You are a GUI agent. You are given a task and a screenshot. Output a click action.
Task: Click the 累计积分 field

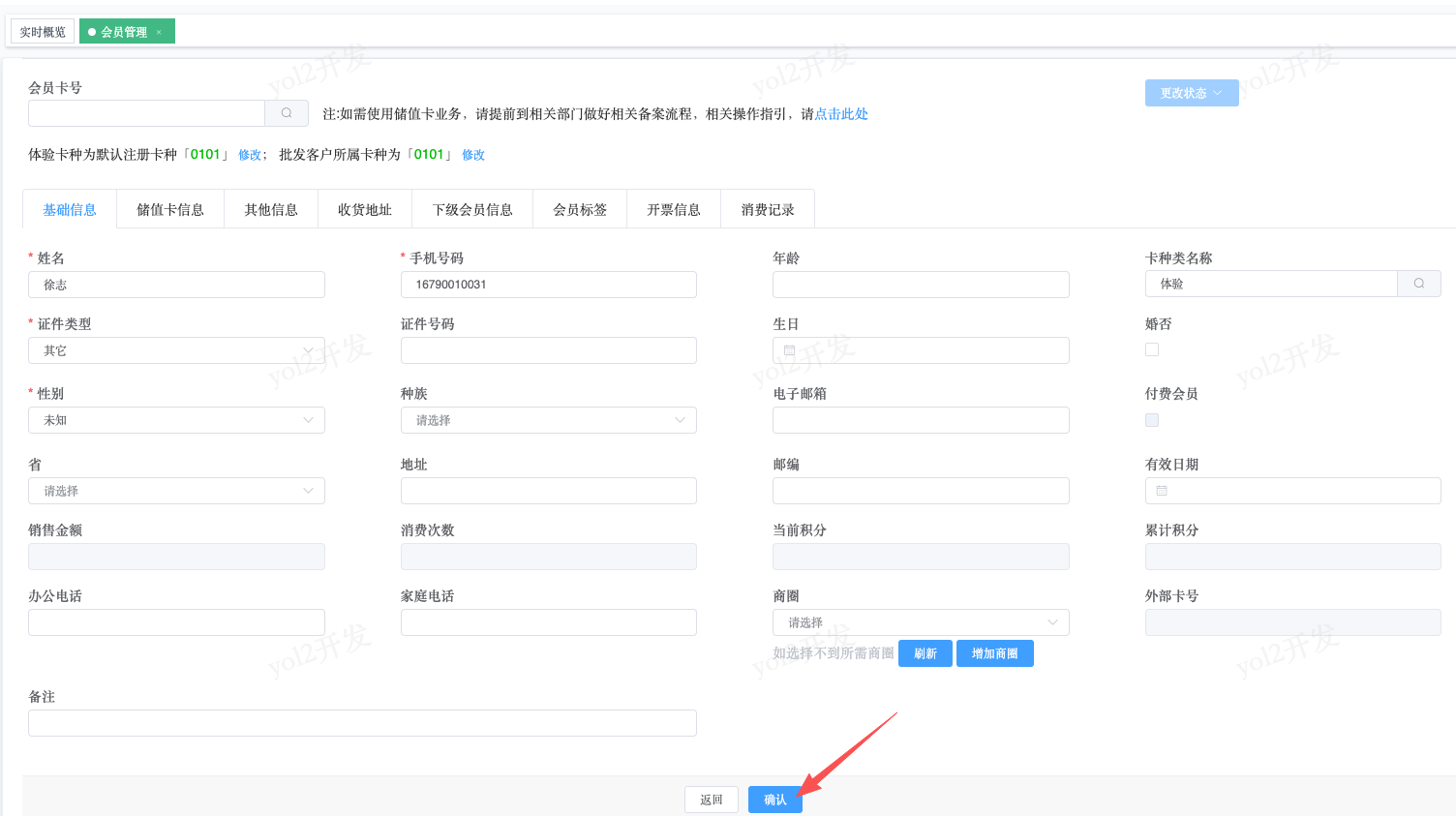1293,557
